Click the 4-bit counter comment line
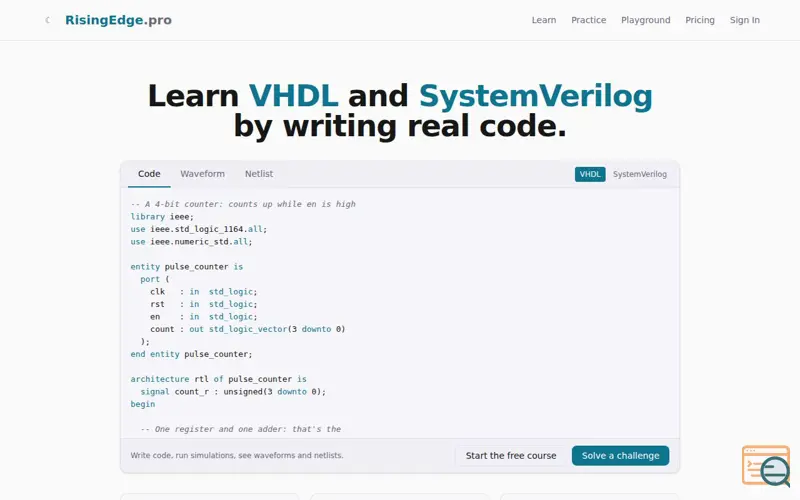 tap(243, 204)
